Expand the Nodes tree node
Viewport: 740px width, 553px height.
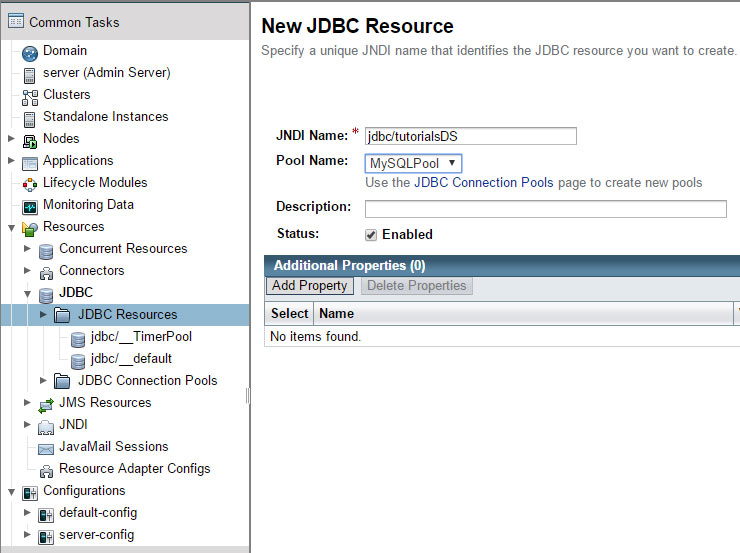click(11, 138)
